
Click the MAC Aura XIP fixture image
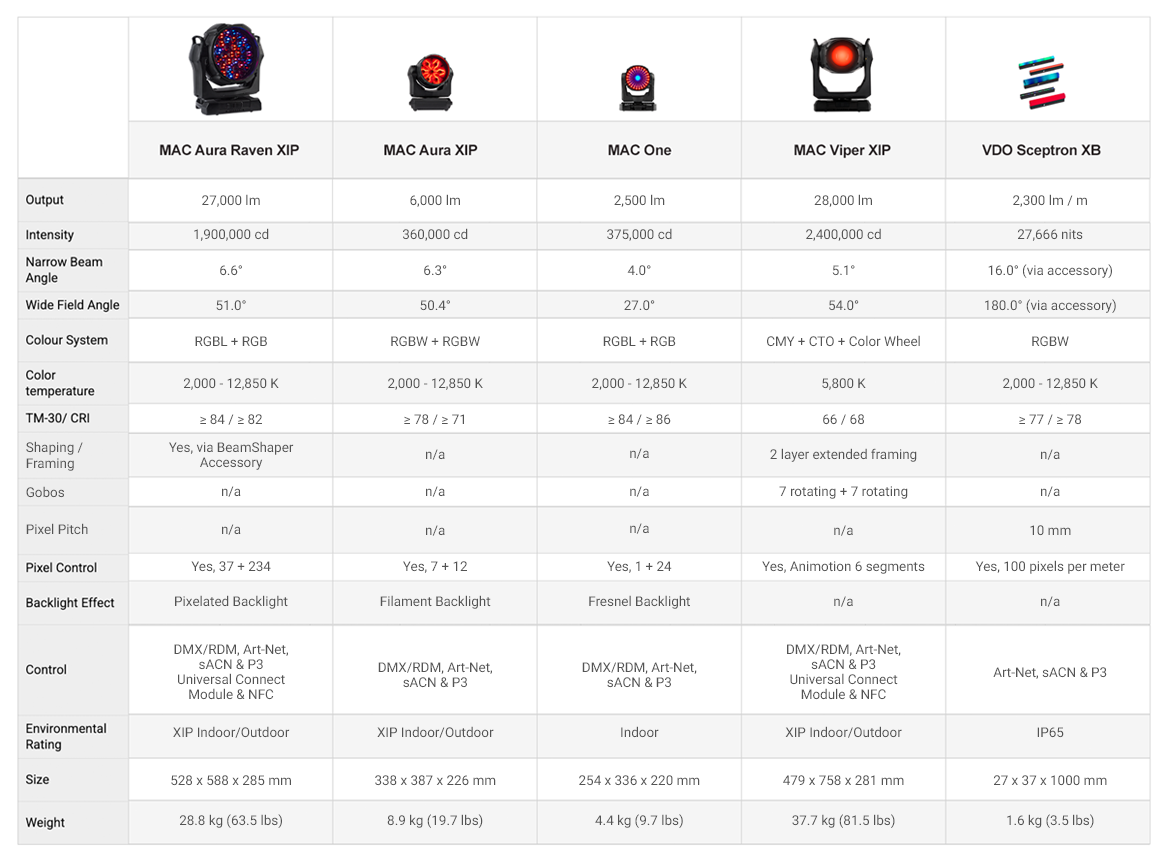[x=431, y=83]
